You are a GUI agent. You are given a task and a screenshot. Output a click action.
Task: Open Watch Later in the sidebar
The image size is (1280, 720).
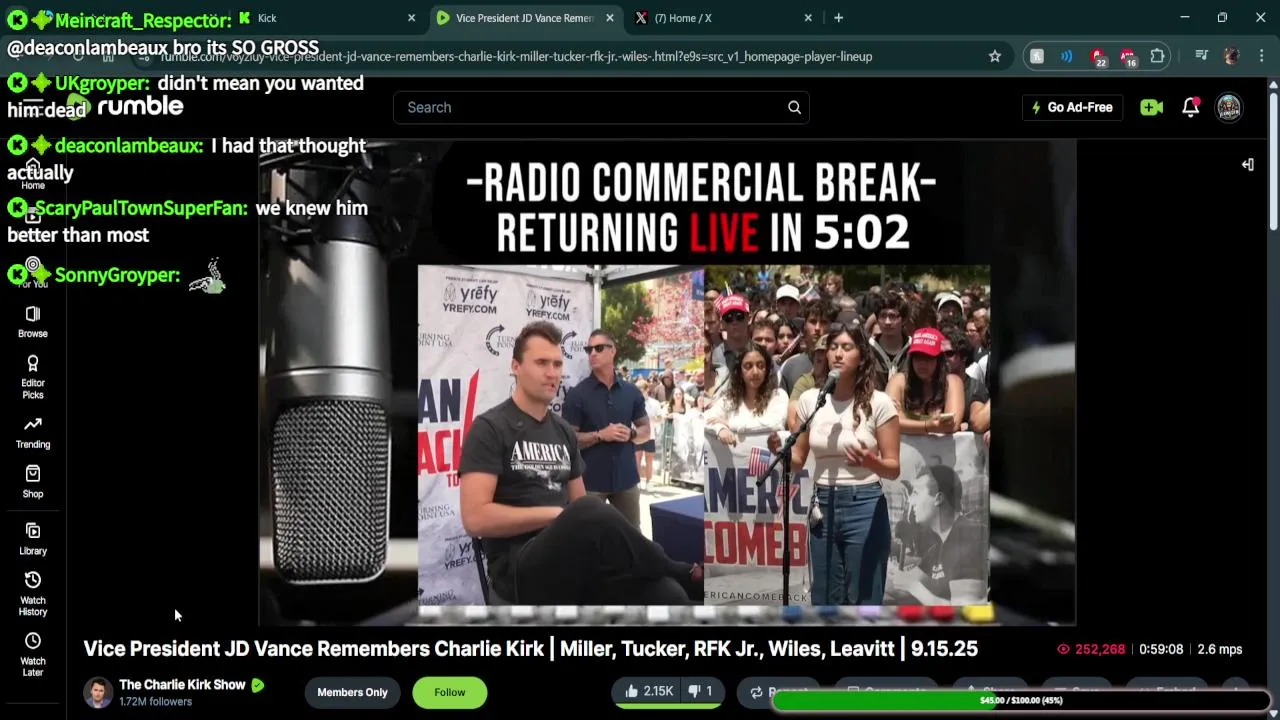[x=33, y=655]
